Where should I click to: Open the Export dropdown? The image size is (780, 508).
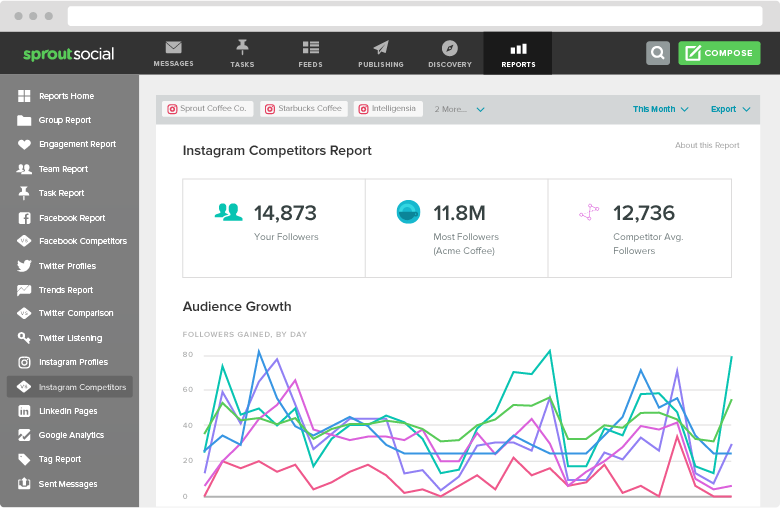tap(730, 109)
